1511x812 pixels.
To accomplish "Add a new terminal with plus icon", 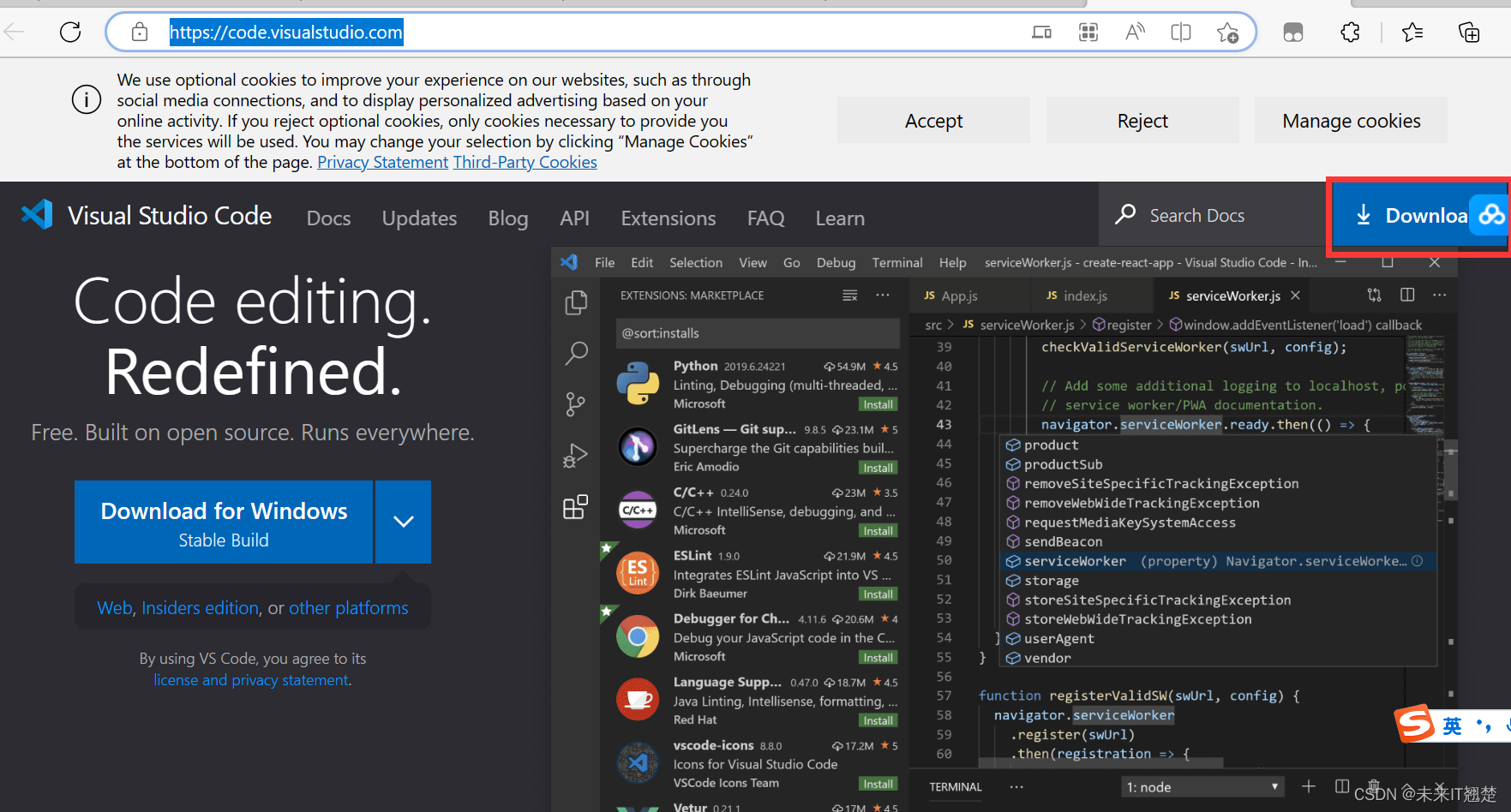I will coord(1309,786).
